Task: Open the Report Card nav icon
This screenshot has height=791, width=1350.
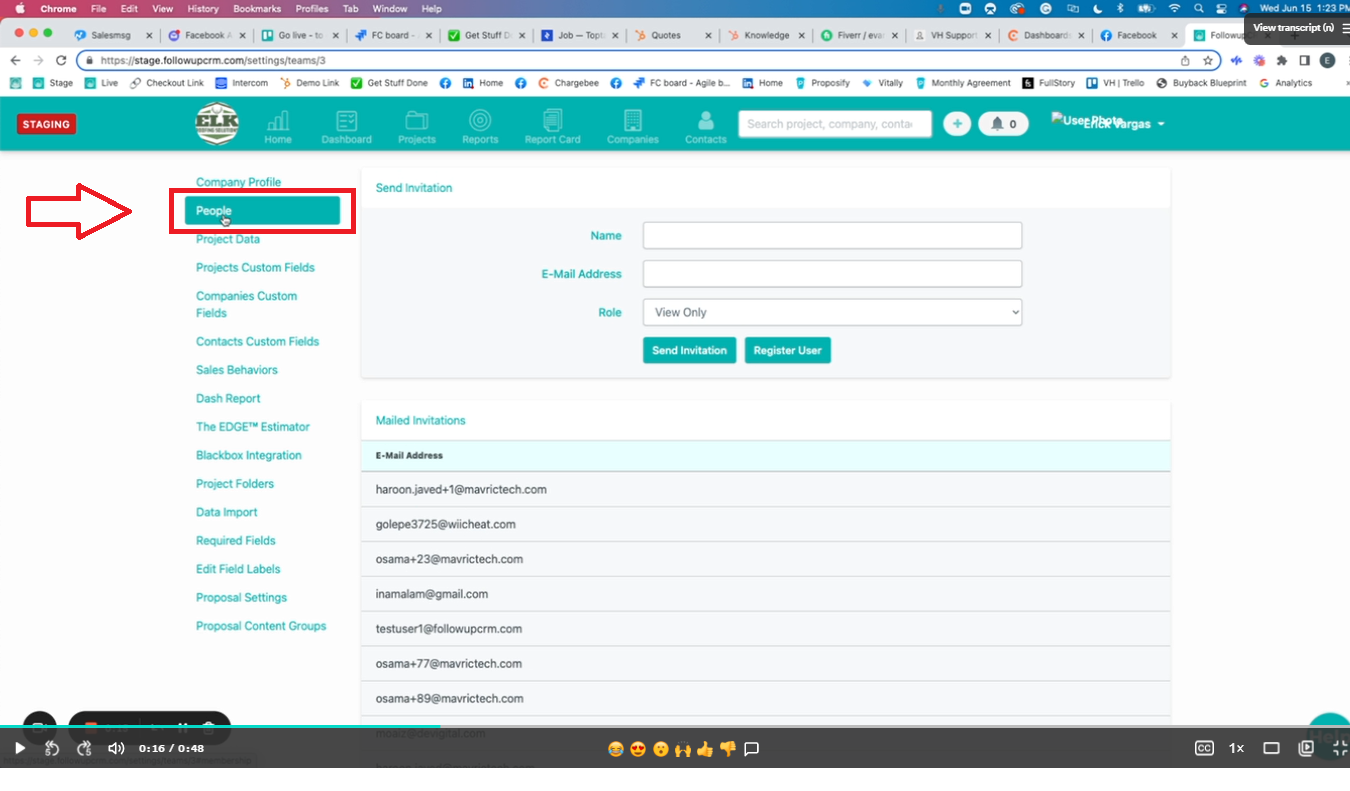Action: [x=552, y=126]
